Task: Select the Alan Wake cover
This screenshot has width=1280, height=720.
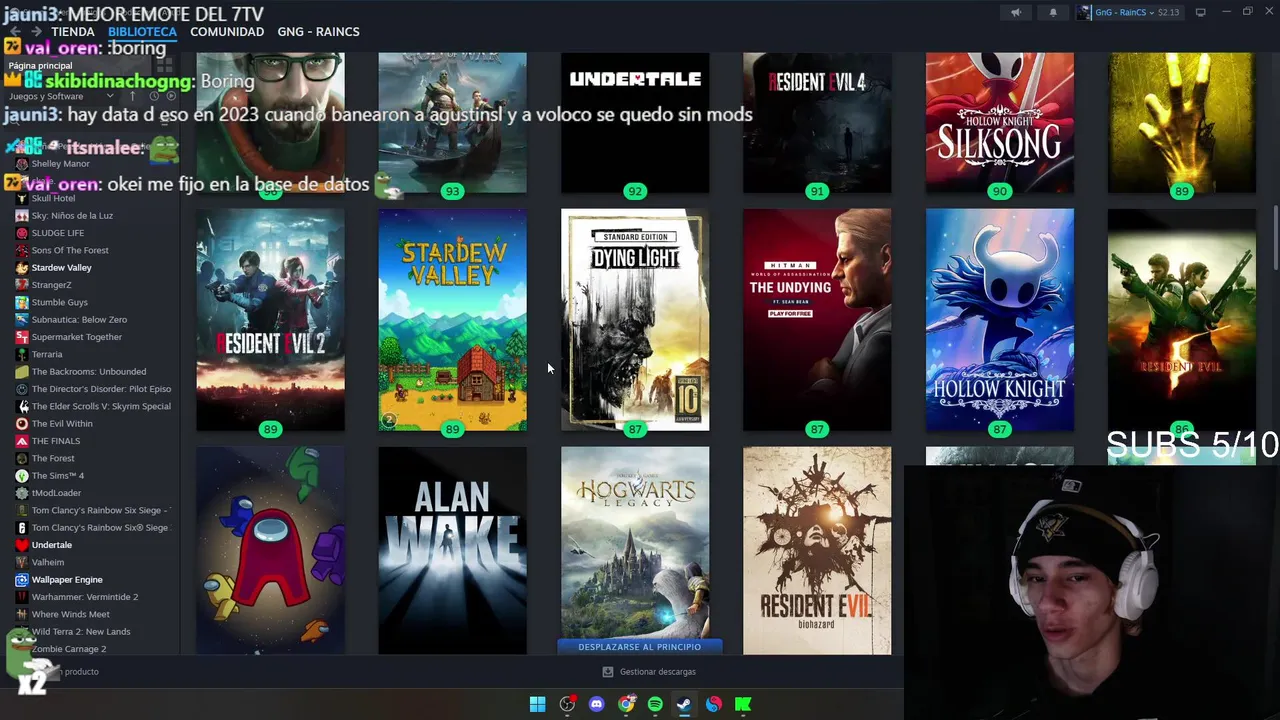Action: coord(452,550)
